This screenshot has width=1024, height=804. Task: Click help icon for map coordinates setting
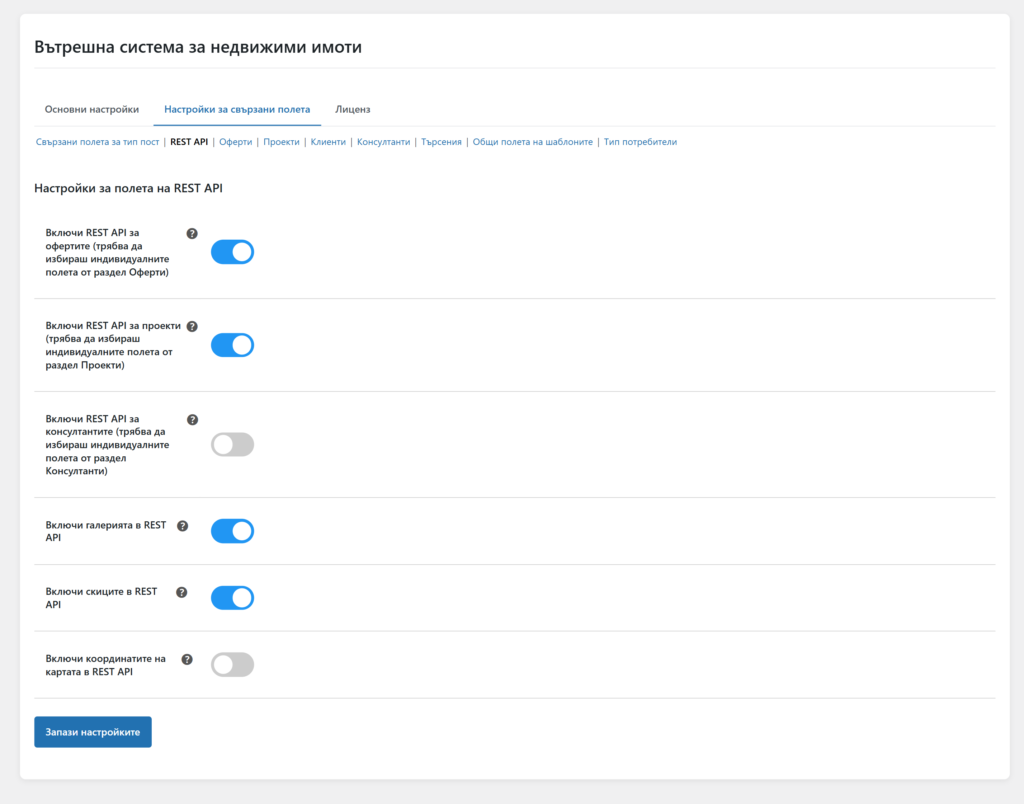click(x=187, y=659)
